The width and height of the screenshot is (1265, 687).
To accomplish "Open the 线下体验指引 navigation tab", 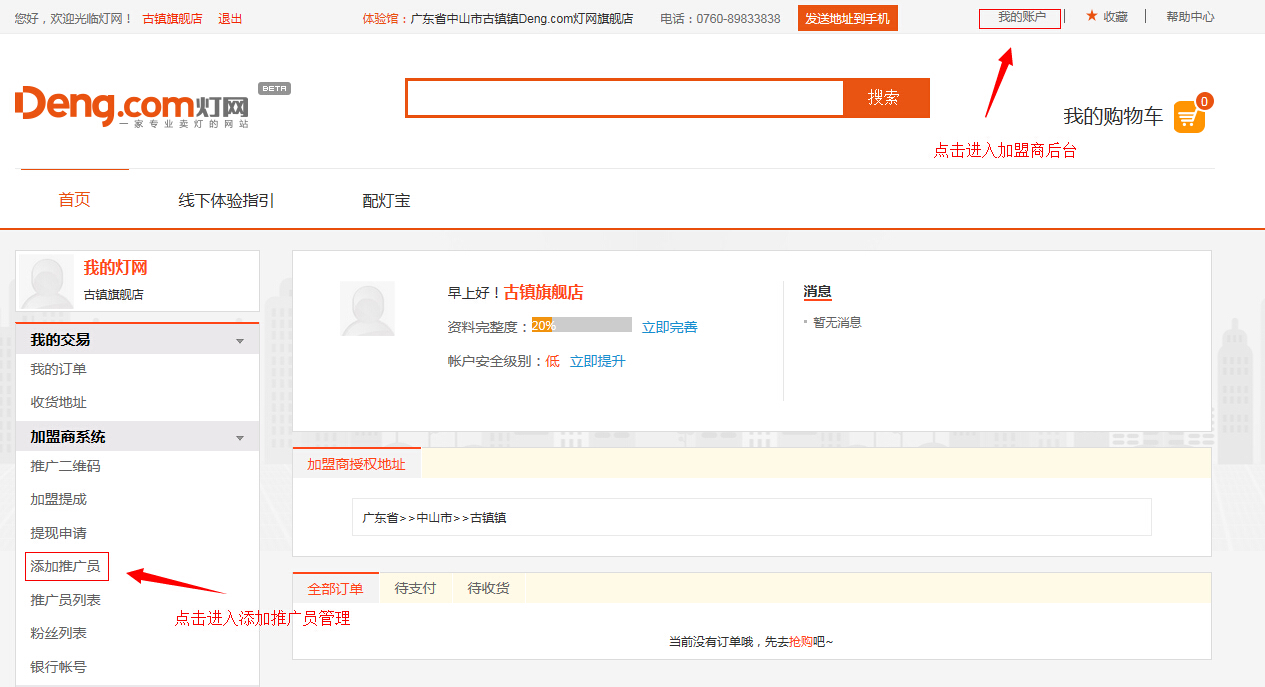I will click(226, 201).
